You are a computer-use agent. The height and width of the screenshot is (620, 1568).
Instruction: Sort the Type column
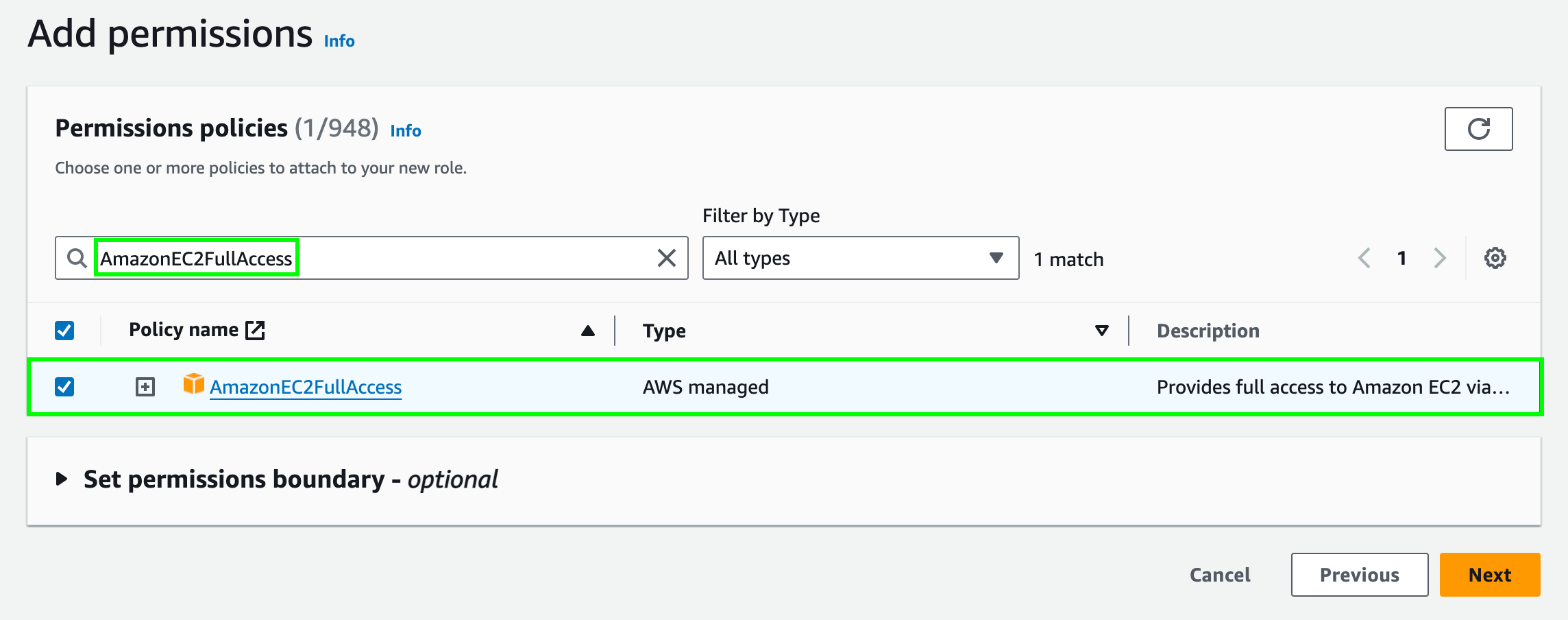click(1101, 331)
